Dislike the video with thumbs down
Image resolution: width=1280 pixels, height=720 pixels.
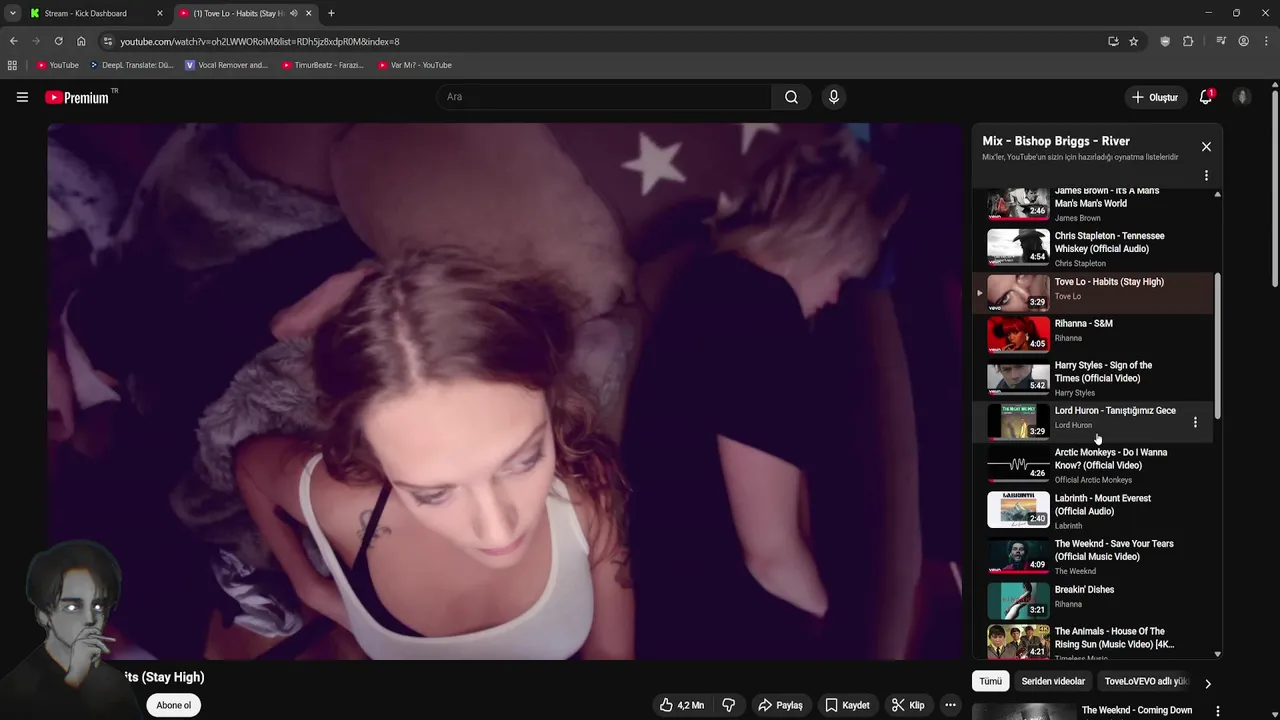(729, 705)
